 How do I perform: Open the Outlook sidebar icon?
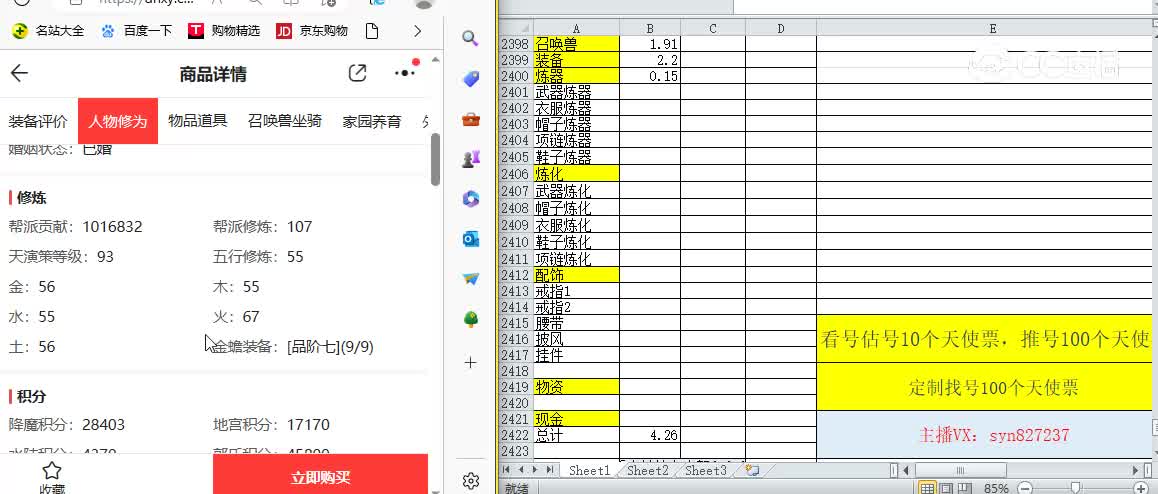(x=470, y=239)
